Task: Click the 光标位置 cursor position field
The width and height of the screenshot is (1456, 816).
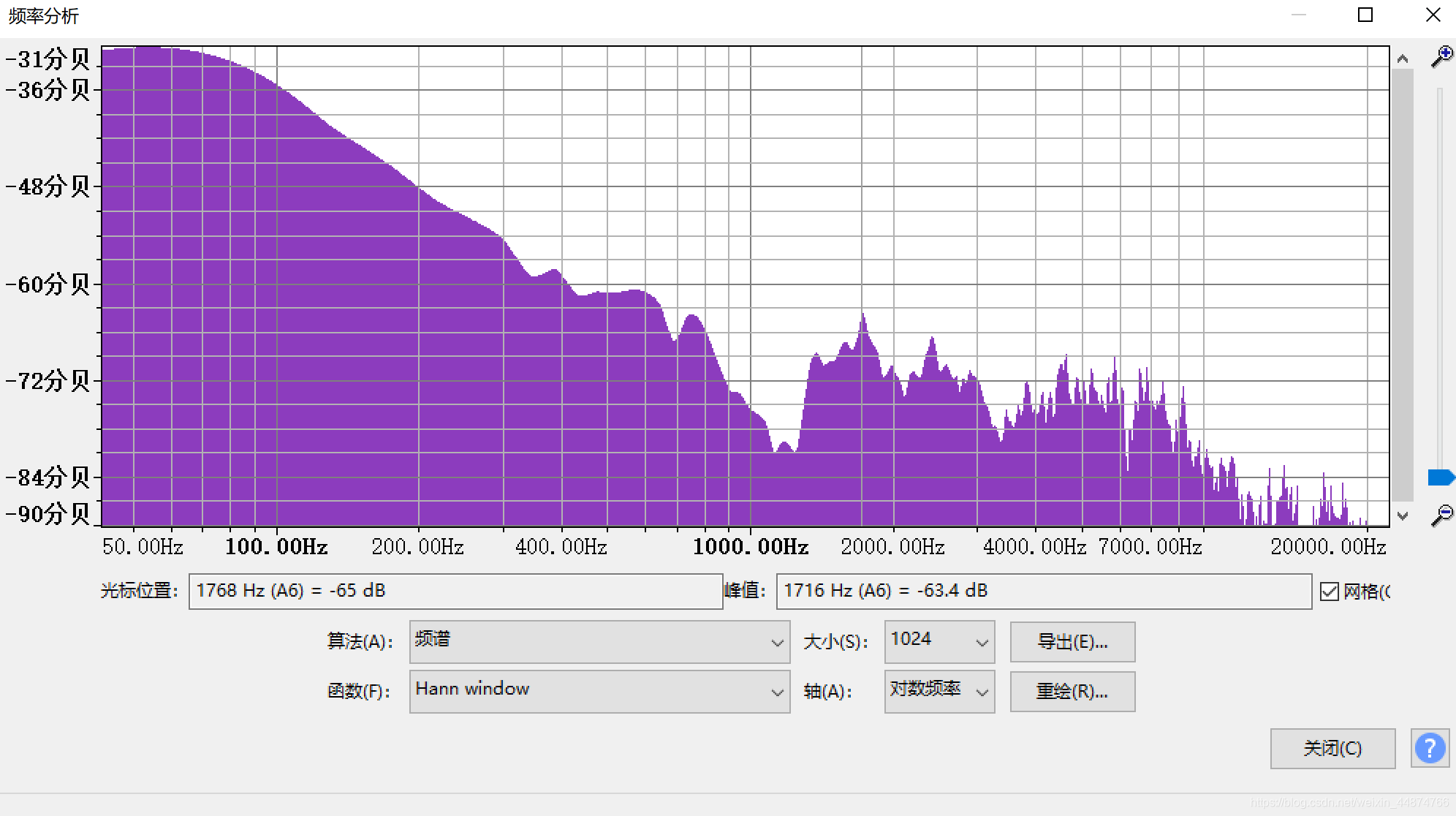Action: tap(455, 591)
